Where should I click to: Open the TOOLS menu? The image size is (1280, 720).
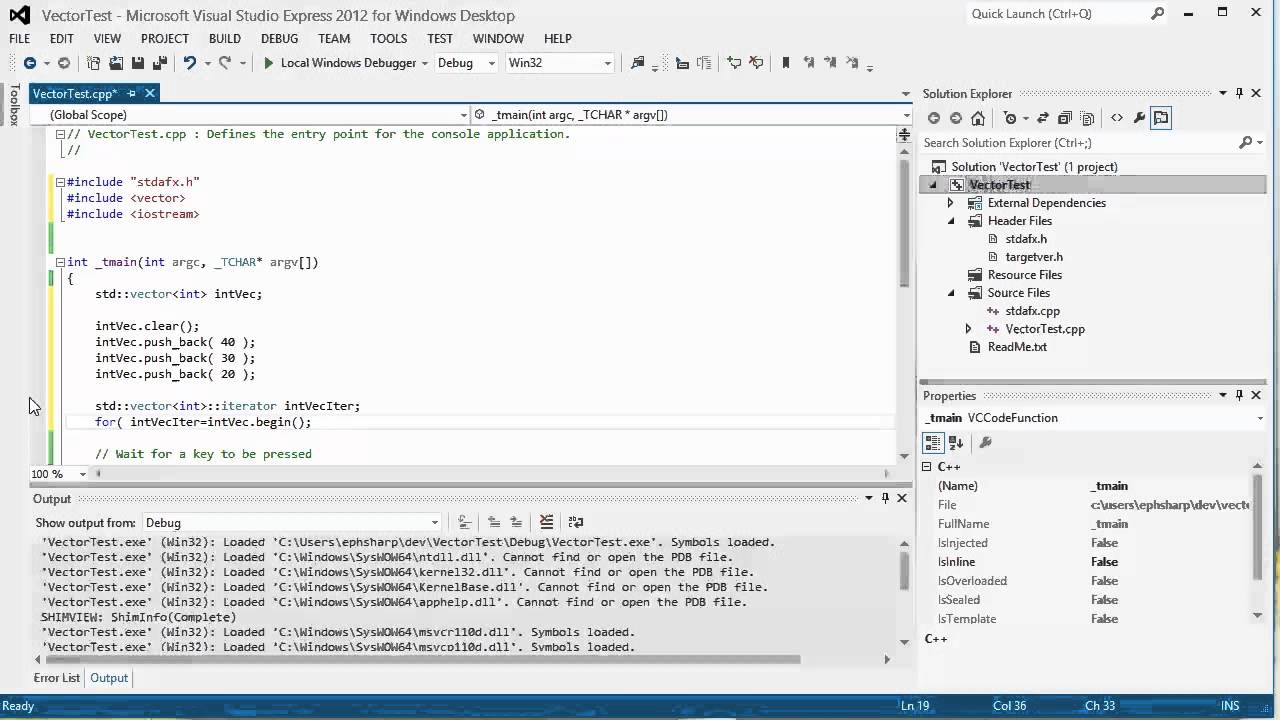click(389, 38)
